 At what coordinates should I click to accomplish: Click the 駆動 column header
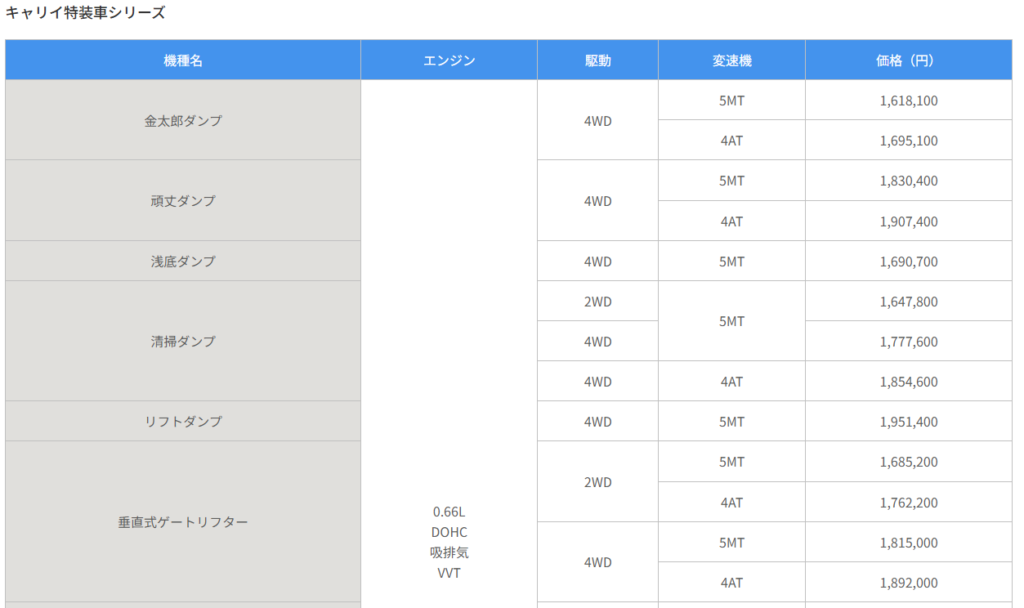pyautogui.click(x=597, y=60)
